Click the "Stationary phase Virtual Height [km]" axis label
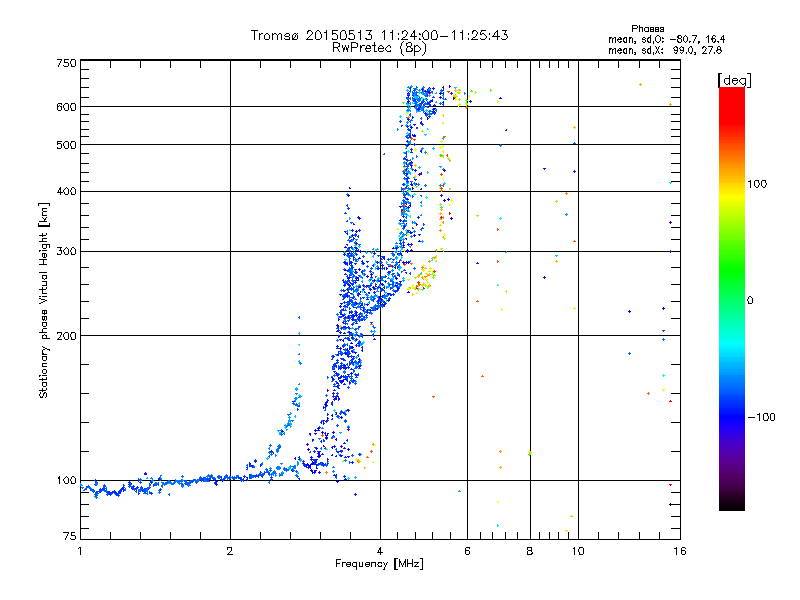Image resolution: width=800 pixels, height=600 pixels. [x=44, y=300]
